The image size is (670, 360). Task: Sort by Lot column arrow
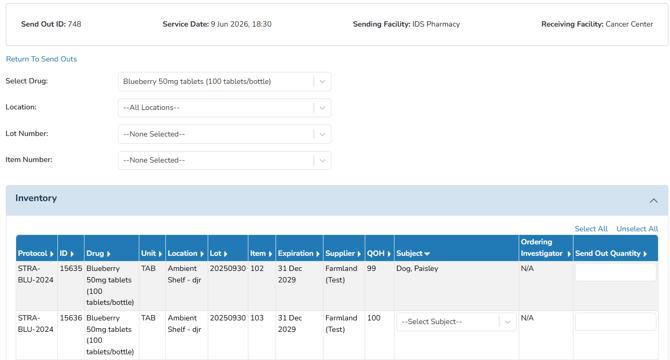(225, 254)
